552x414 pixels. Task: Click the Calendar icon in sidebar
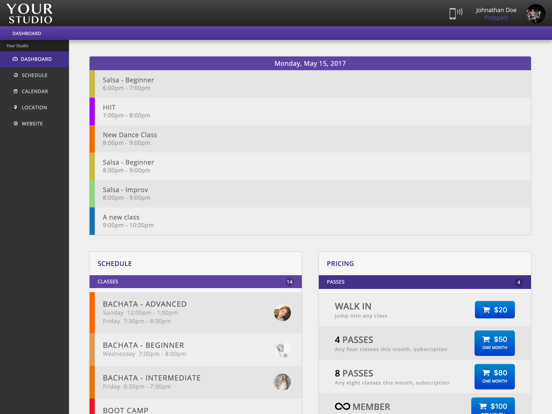tap(15, 91)
